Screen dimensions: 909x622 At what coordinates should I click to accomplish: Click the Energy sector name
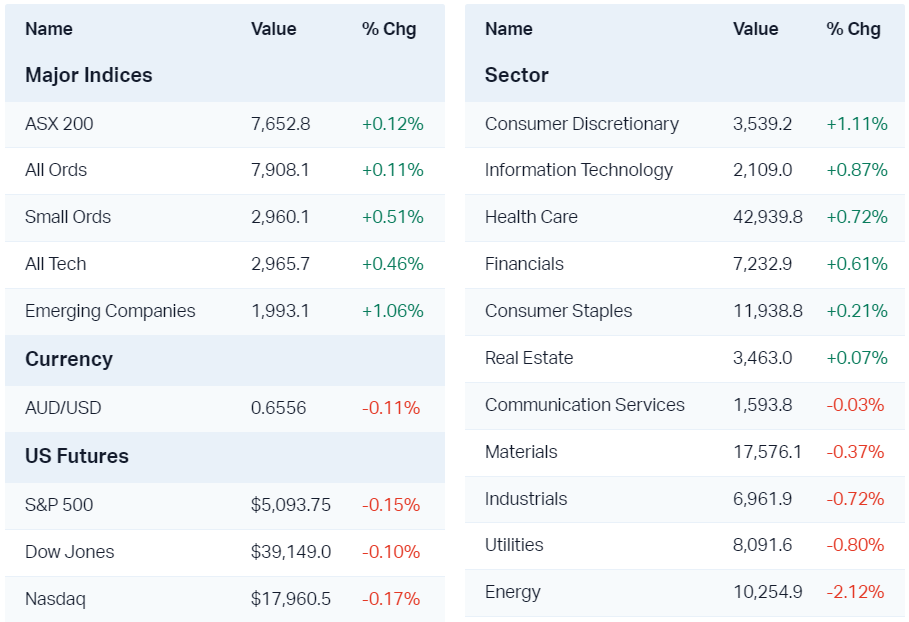(x=513, y=592)
